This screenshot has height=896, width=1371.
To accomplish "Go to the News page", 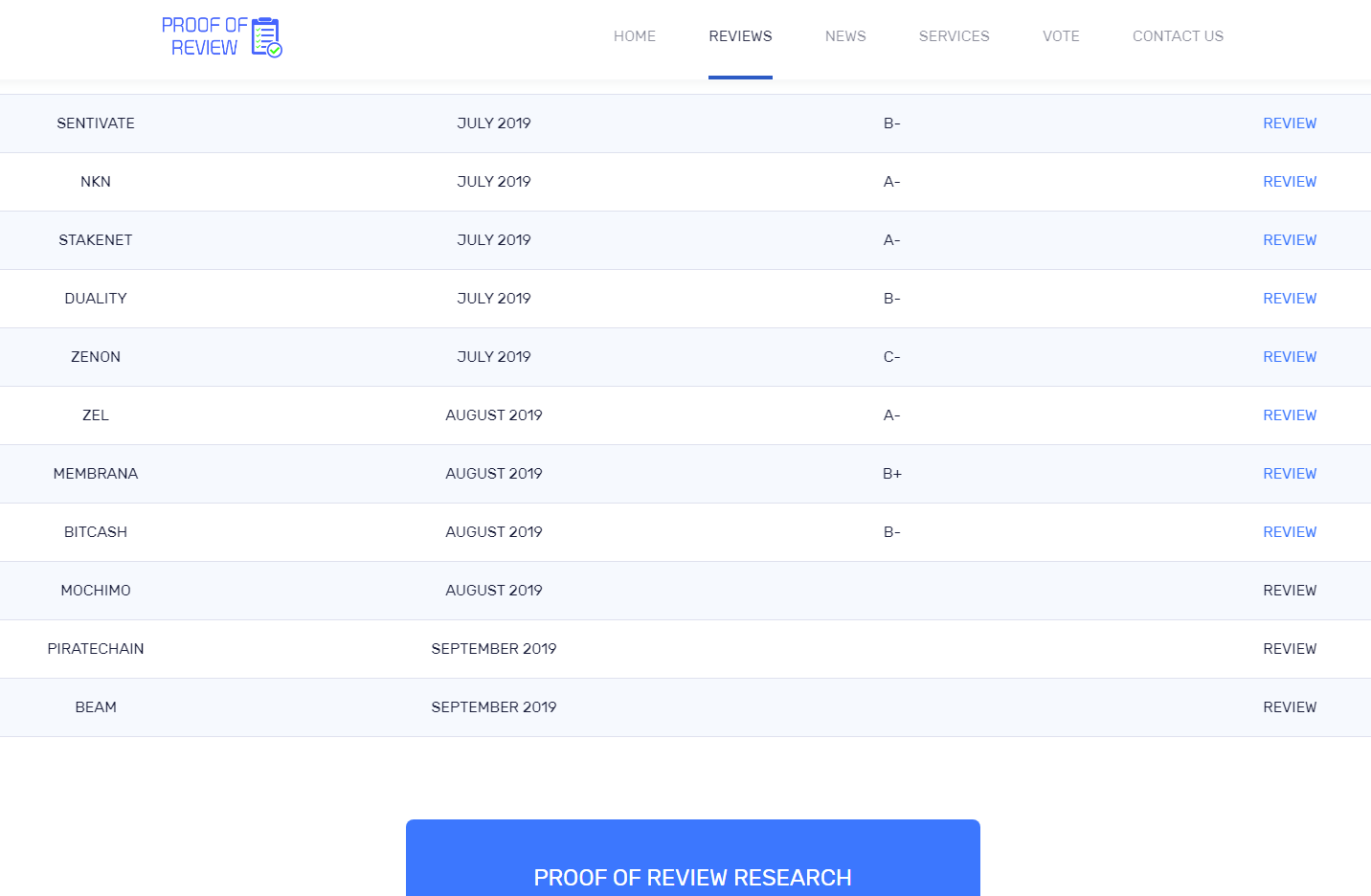I will (845, 36).
